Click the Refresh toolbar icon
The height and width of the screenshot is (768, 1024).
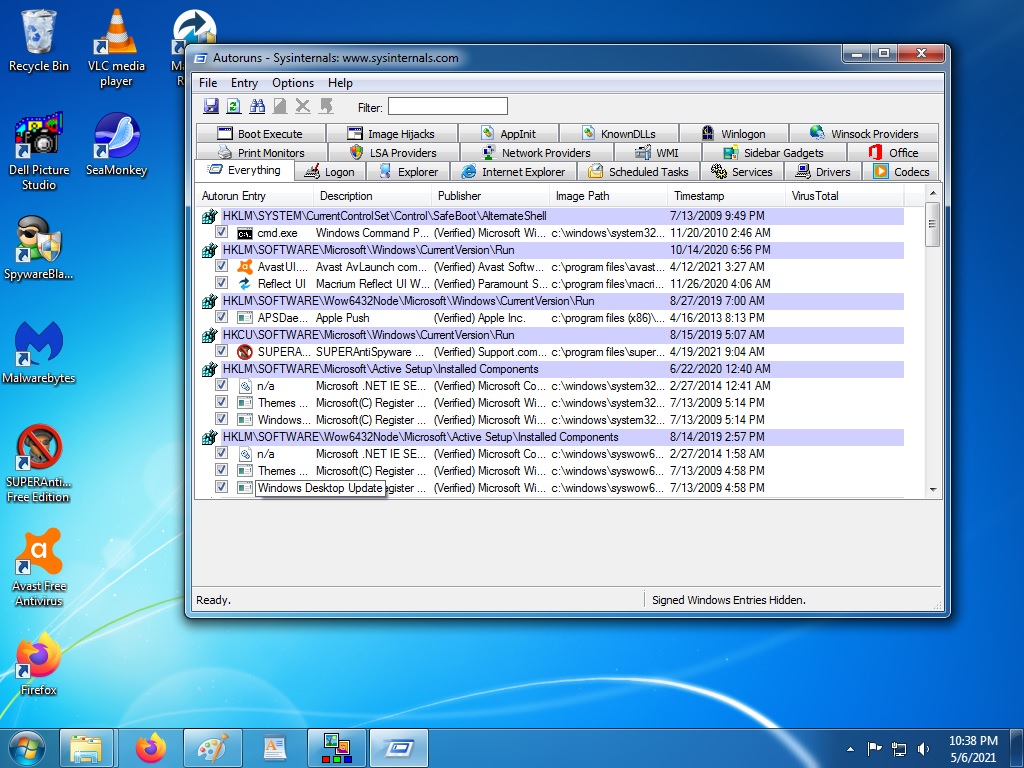pyautogui.click(x=234, y=106)
